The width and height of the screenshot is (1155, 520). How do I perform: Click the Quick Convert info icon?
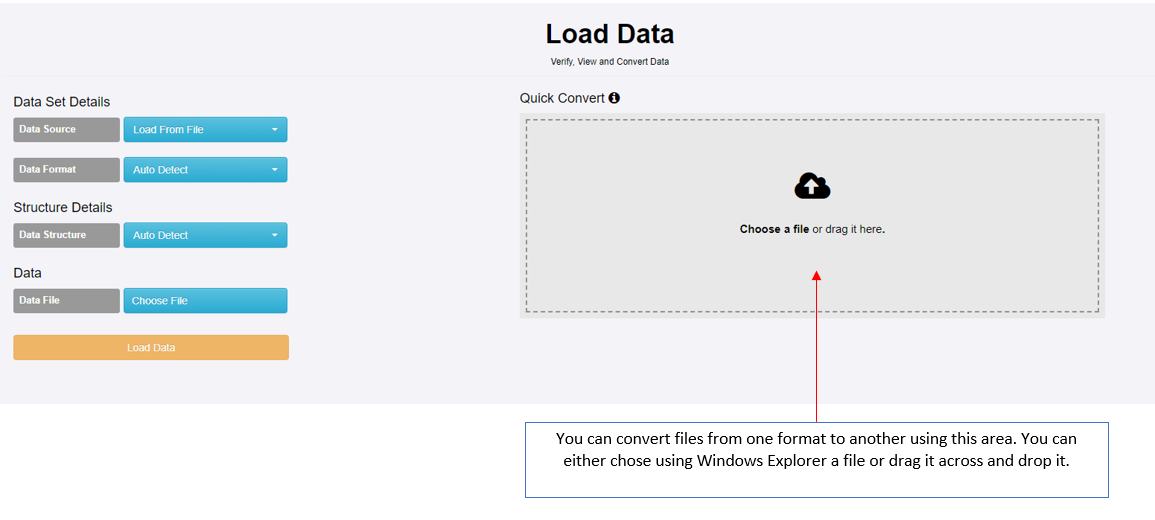[614, 98]
